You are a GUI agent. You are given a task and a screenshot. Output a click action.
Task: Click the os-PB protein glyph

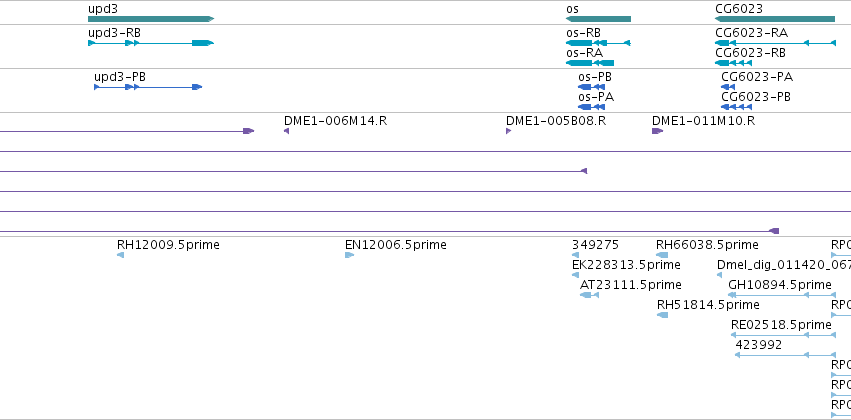click(591, 87)
